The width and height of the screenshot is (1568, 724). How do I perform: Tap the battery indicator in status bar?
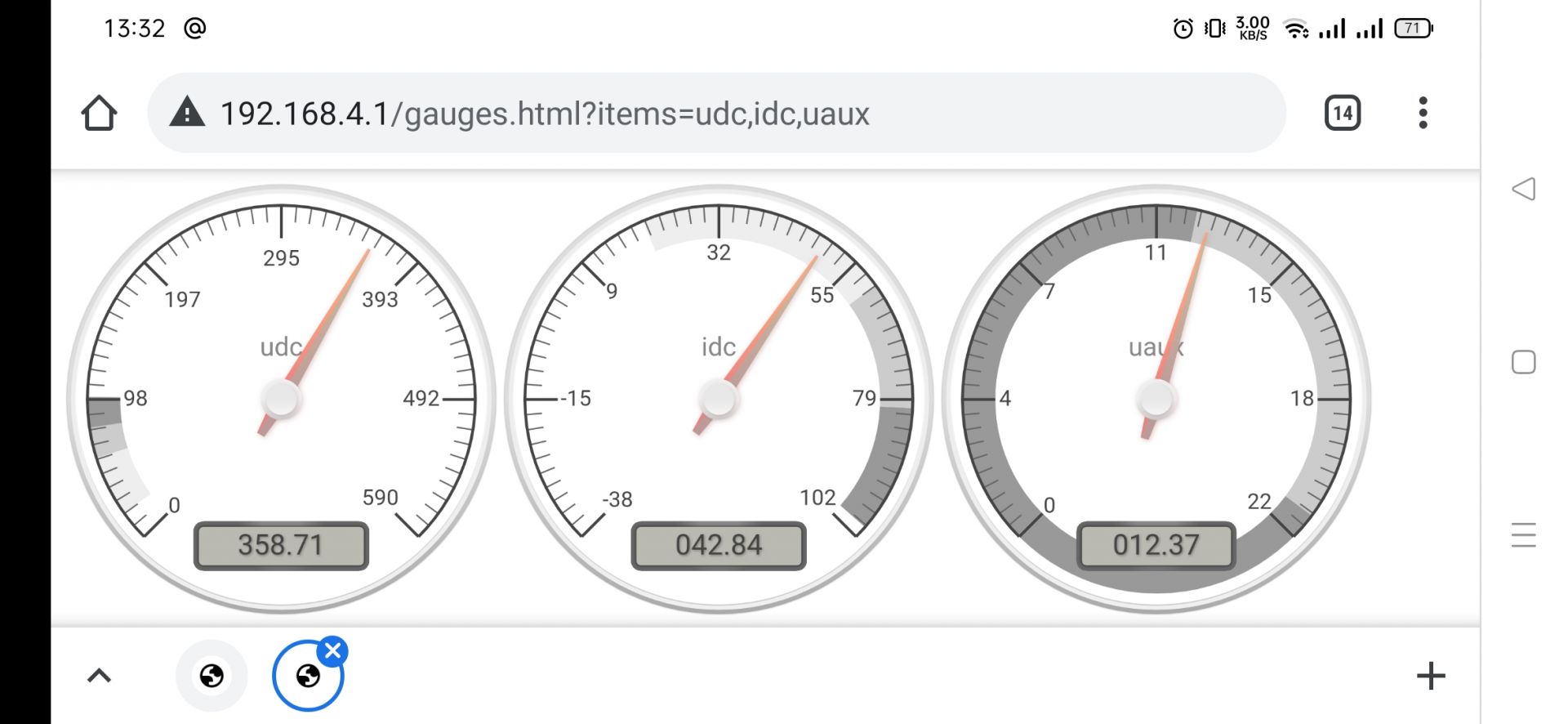tap(1413, 29)
